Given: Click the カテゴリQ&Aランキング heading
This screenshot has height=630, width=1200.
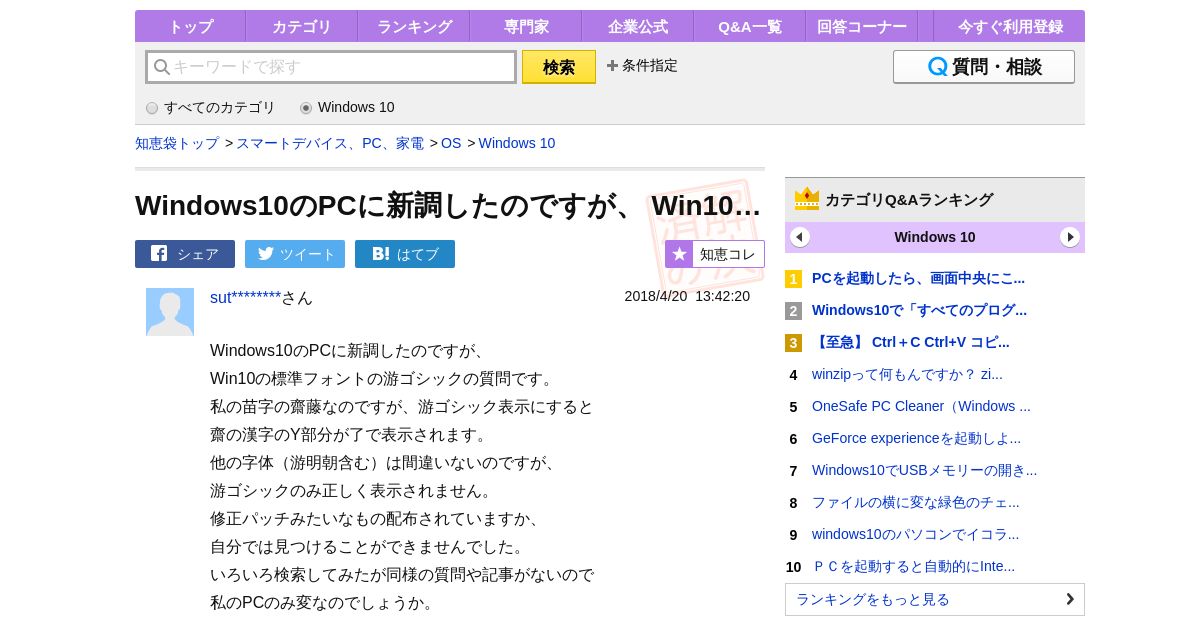Looking at the screenshot, I should point(909,199).
